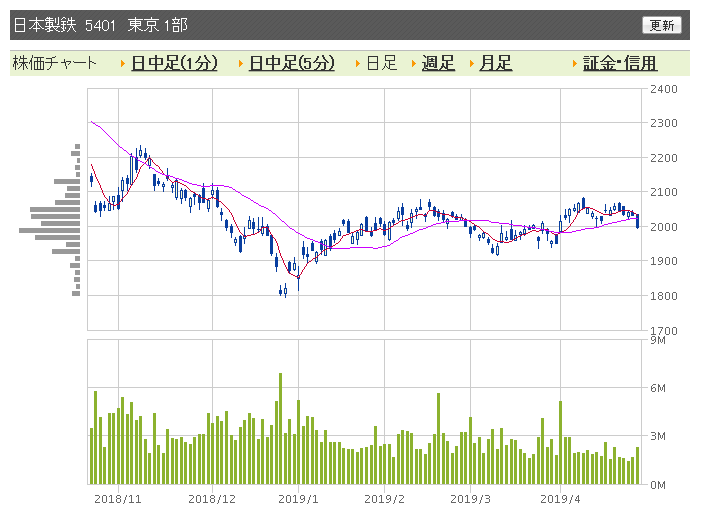Click the 2019/3 date axis label
Viewport: 703px width, 531px height.
click(x=470, y=499)
